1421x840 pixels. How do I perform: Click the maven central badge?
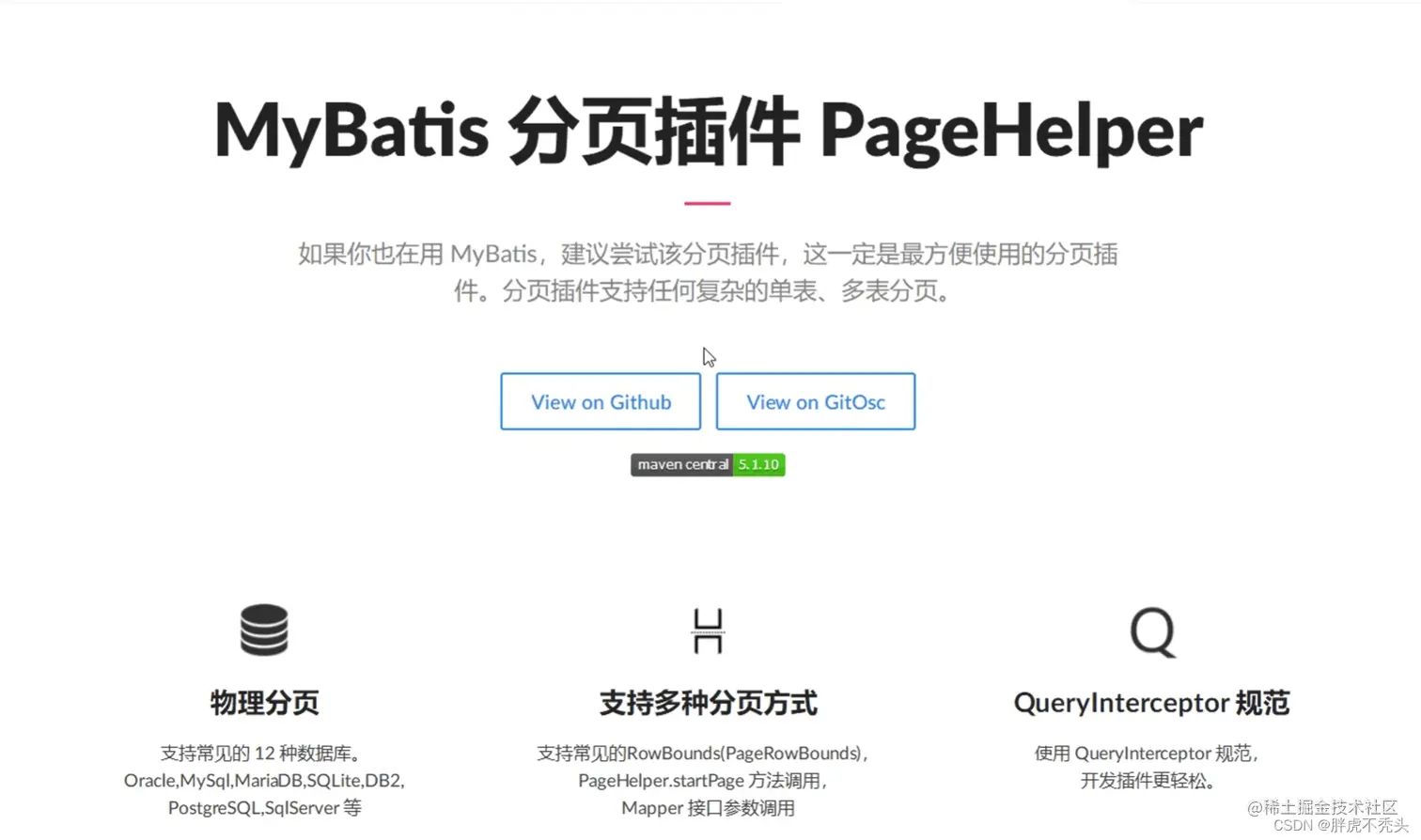[x=680, y=464]
